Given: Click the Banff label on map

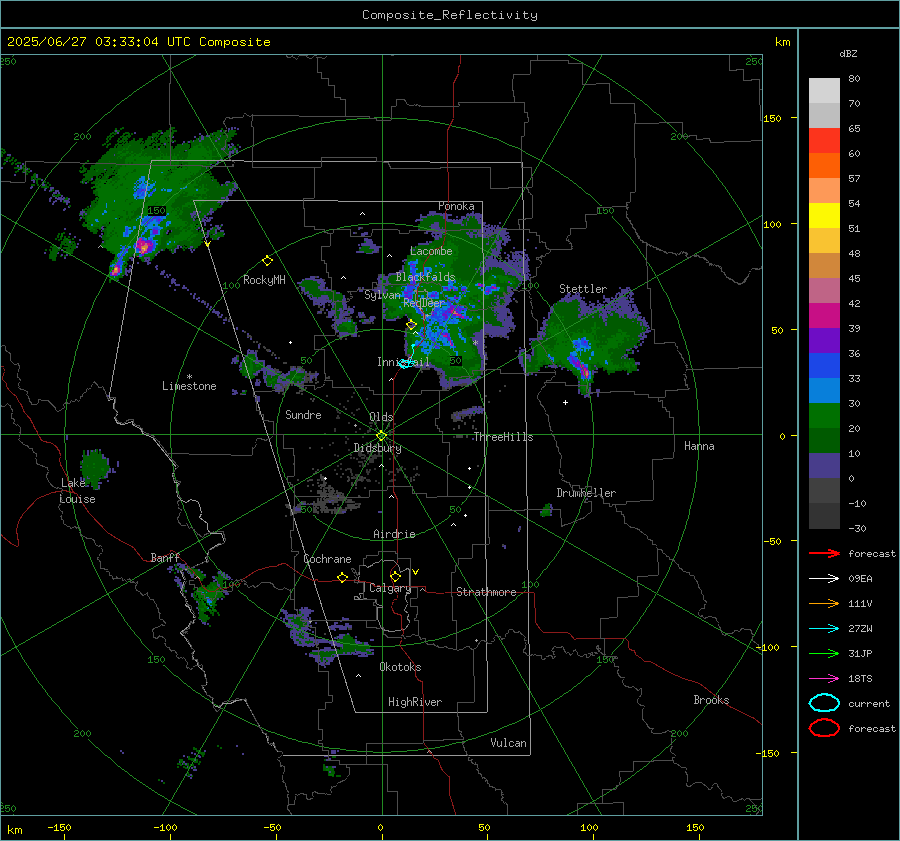Looking at the screenshot, I should 165,558.
